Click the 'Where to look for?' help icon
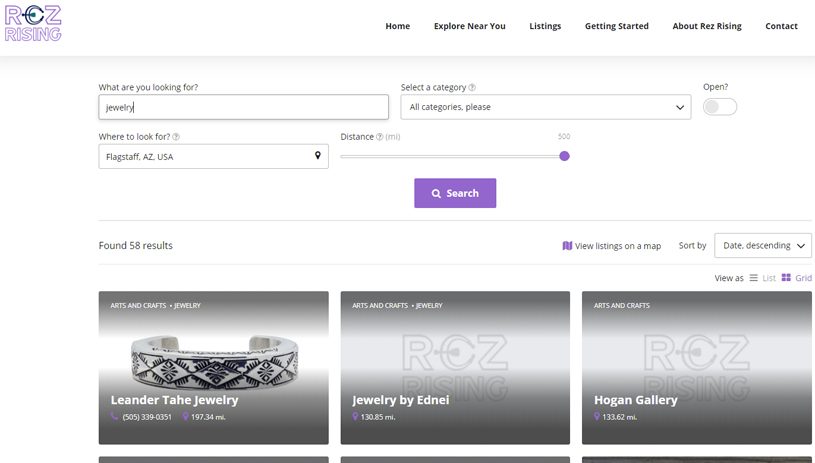Viewport: 815px width, 463px height. pos(176,137)
